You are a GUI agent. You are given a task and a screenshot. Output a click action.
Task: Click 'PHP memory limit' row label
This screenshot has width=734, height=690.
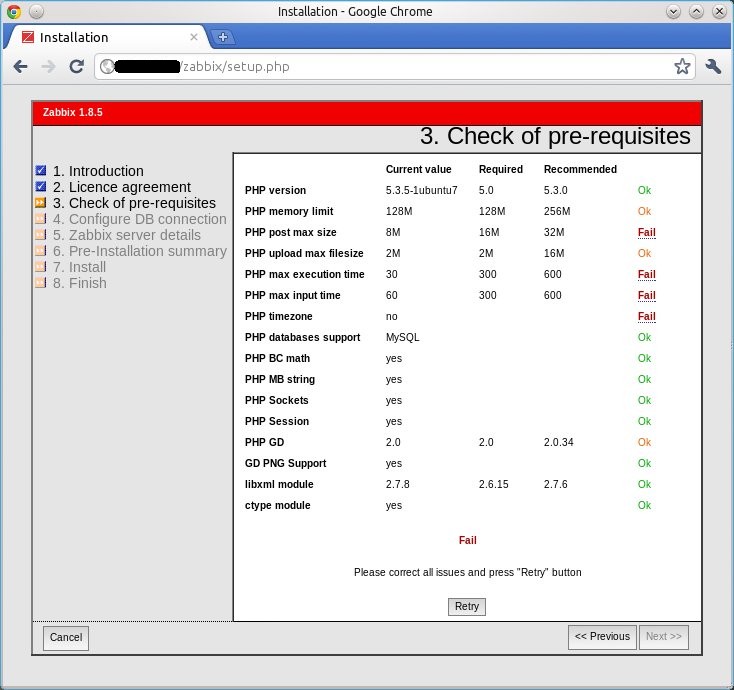point(289,211)
